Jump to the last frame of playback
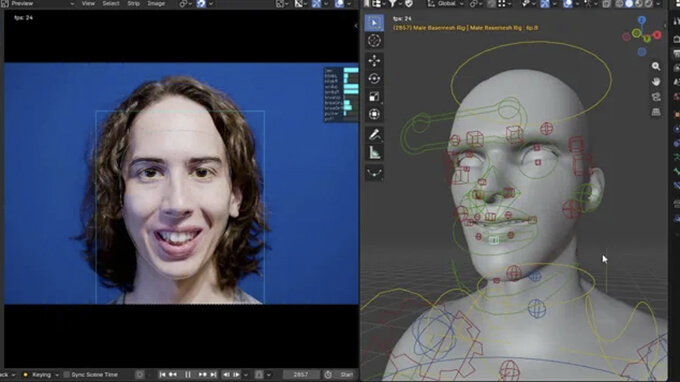Screen dimensions: 680x382 (213, 375)
